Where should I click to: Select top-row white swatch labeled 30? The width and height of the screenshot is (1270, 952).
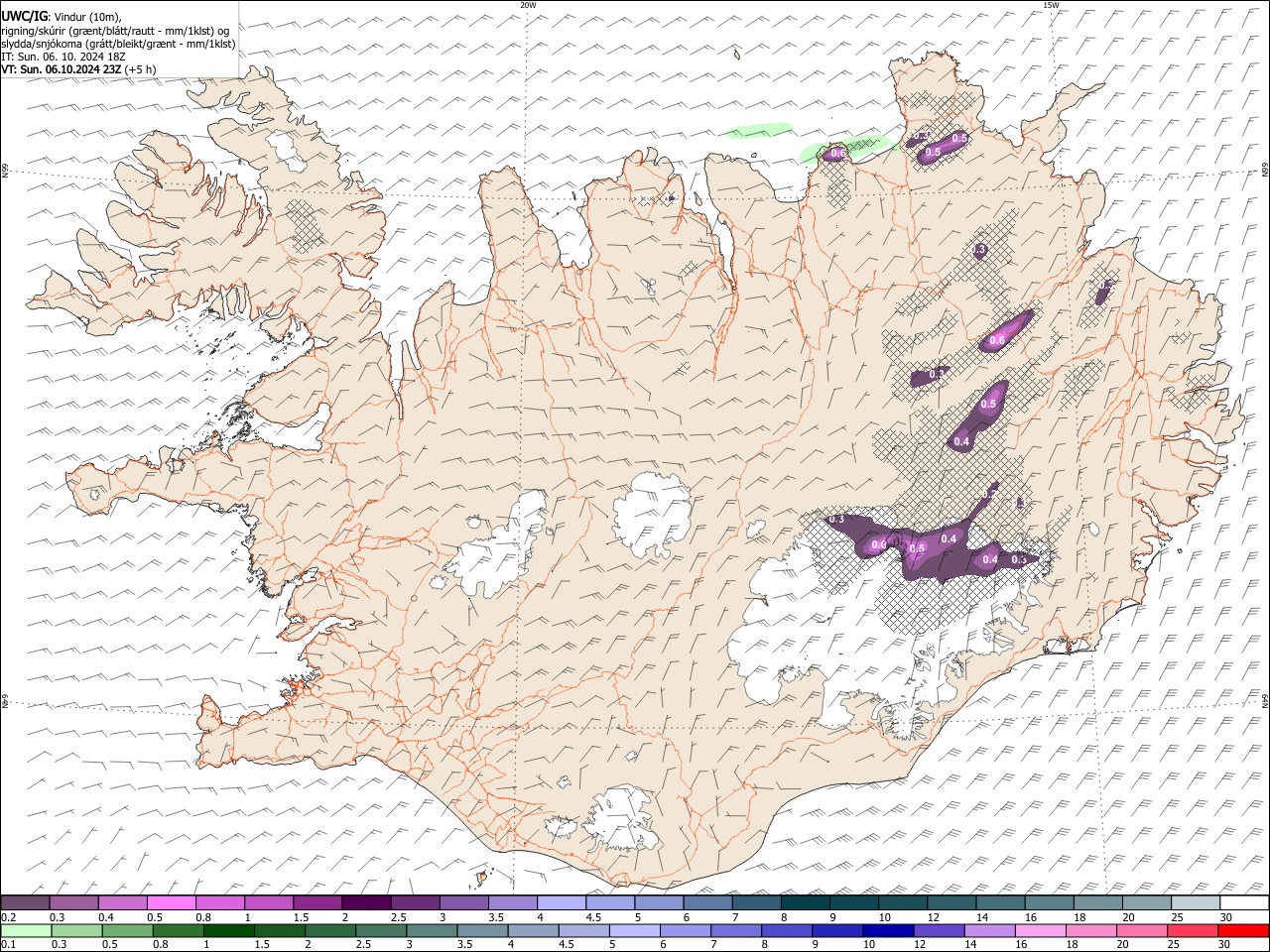point(1244,903)
